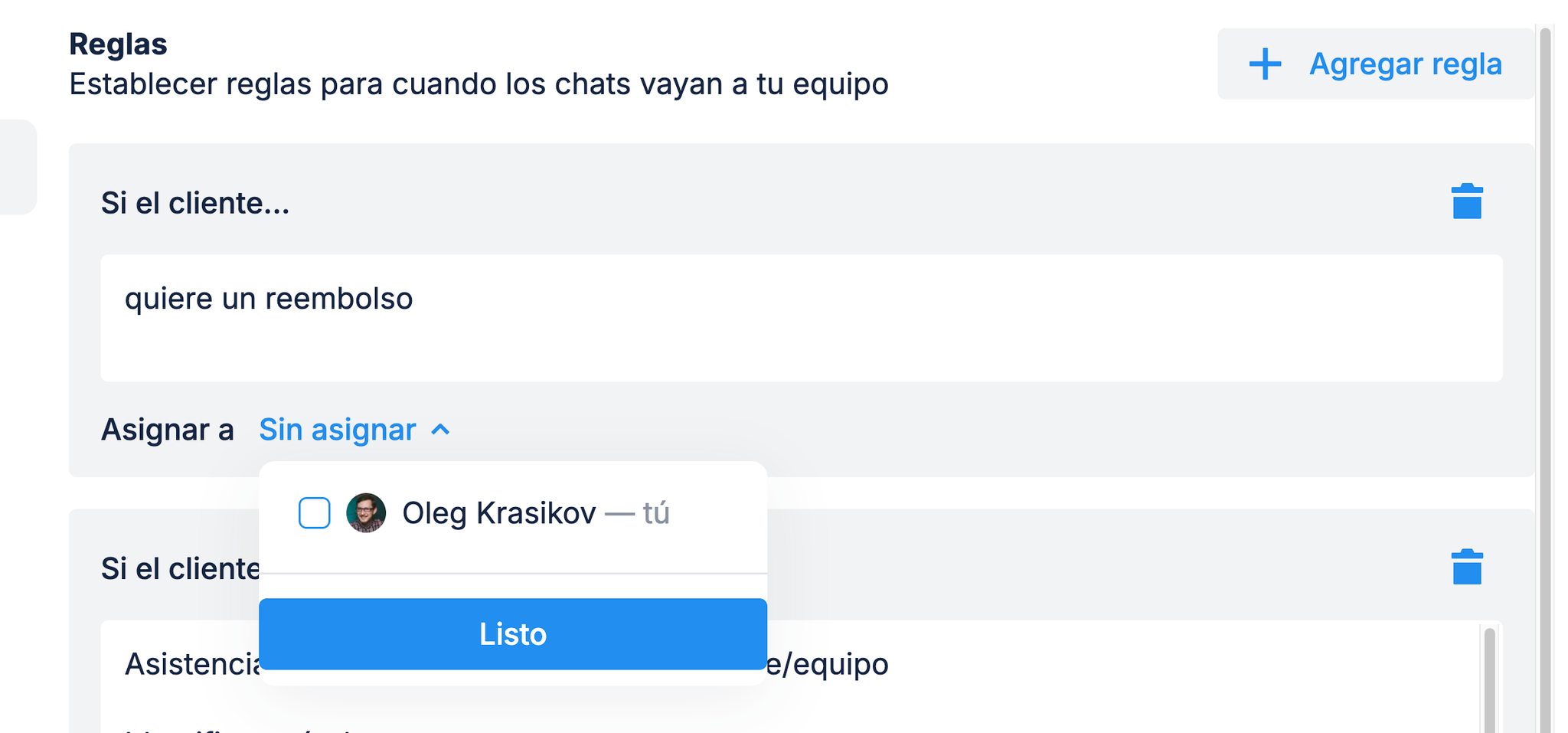This screenshot has width=1568, height=733.
Task: Click the 'Establecer reglas para cuando' description text
Action: point(478,84)
